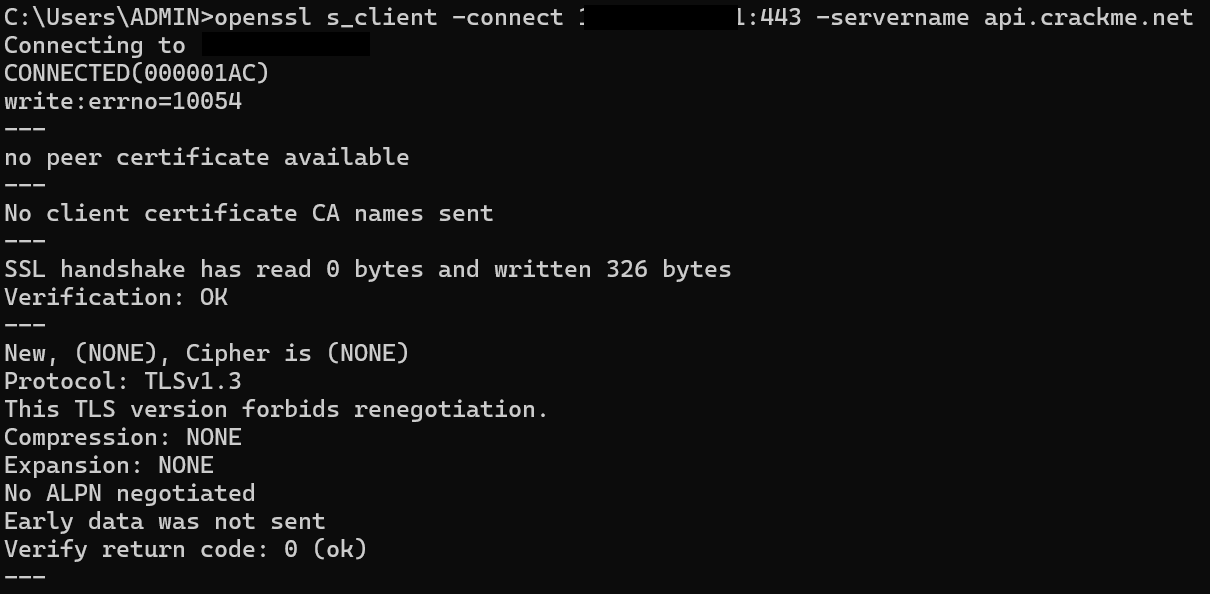The height and width of the screenshot is (594, 1210).
Task: Click "This TLS version forbids renegotiation." line
Action: (x=277, y=409)
